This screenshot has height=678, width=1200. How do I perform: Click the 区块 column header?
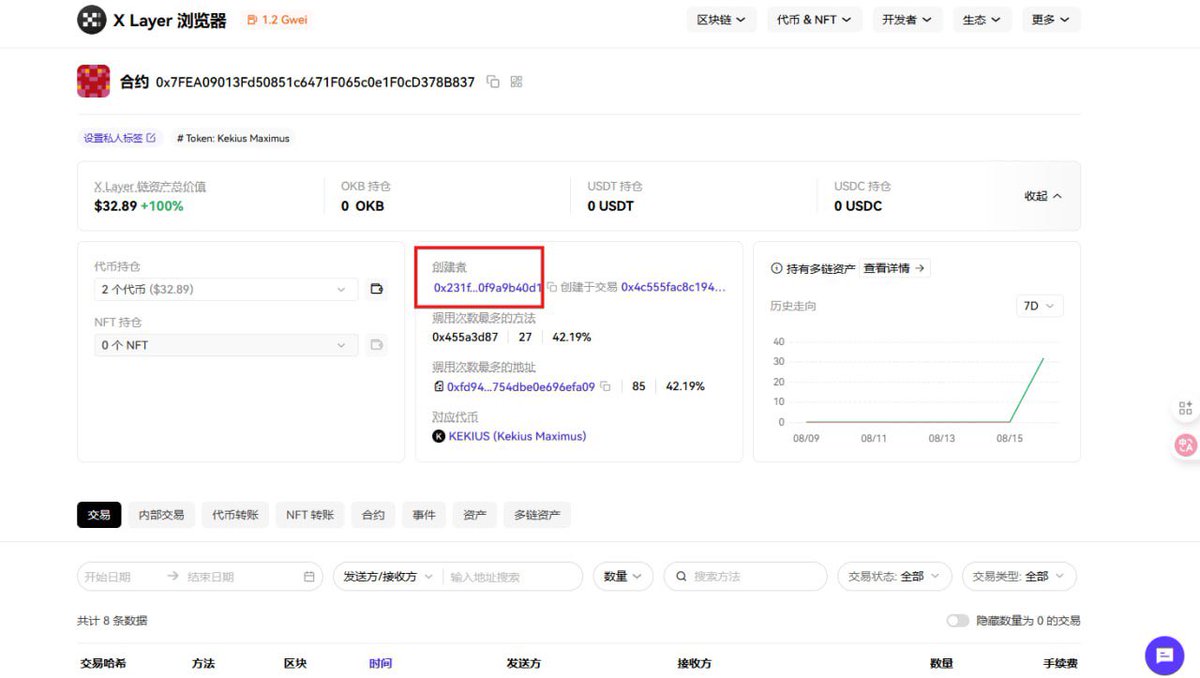point(295,663)
